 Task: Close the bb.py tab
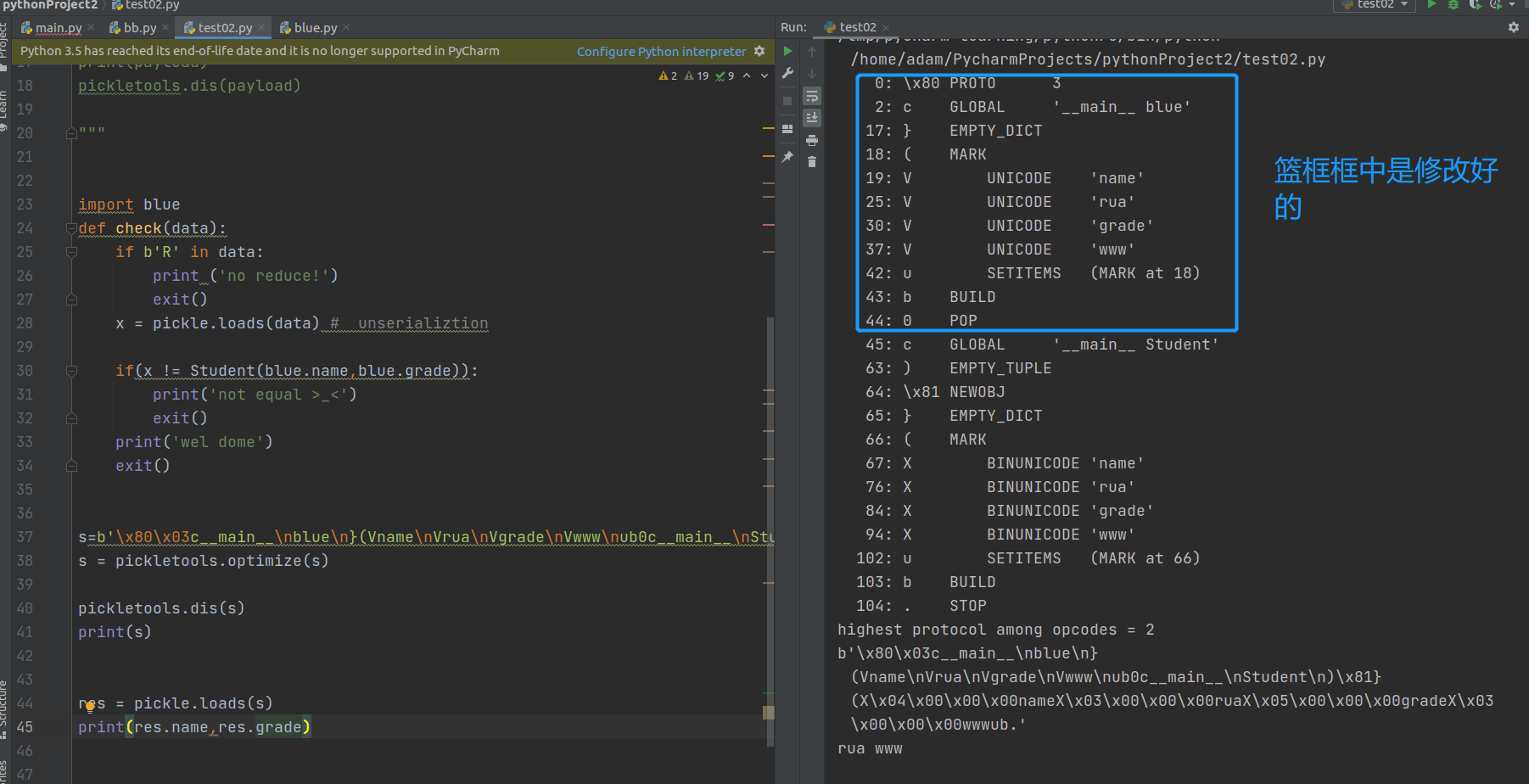click(x=165, y=28)
